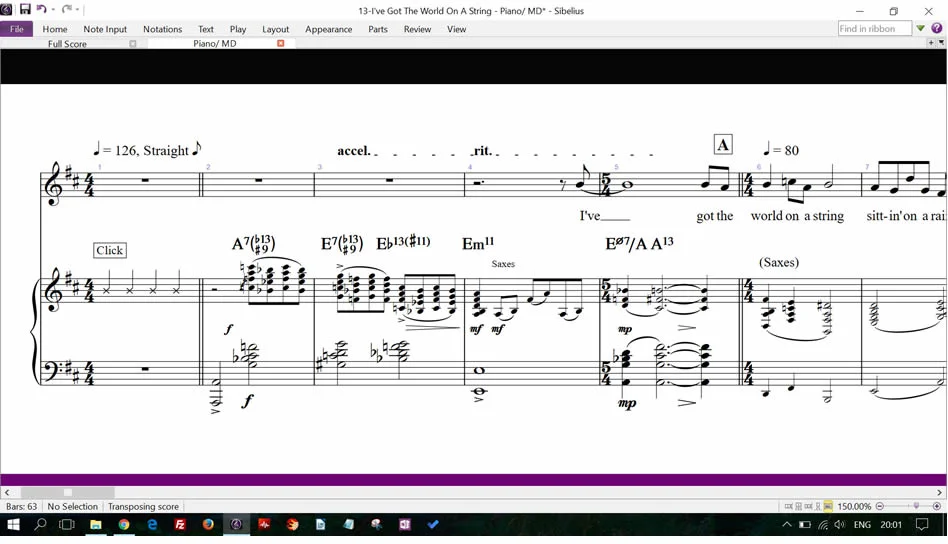Click the Undo arrow icon
Image resolution: width=948 pixels, height=544 pixels.
point(41,9)
